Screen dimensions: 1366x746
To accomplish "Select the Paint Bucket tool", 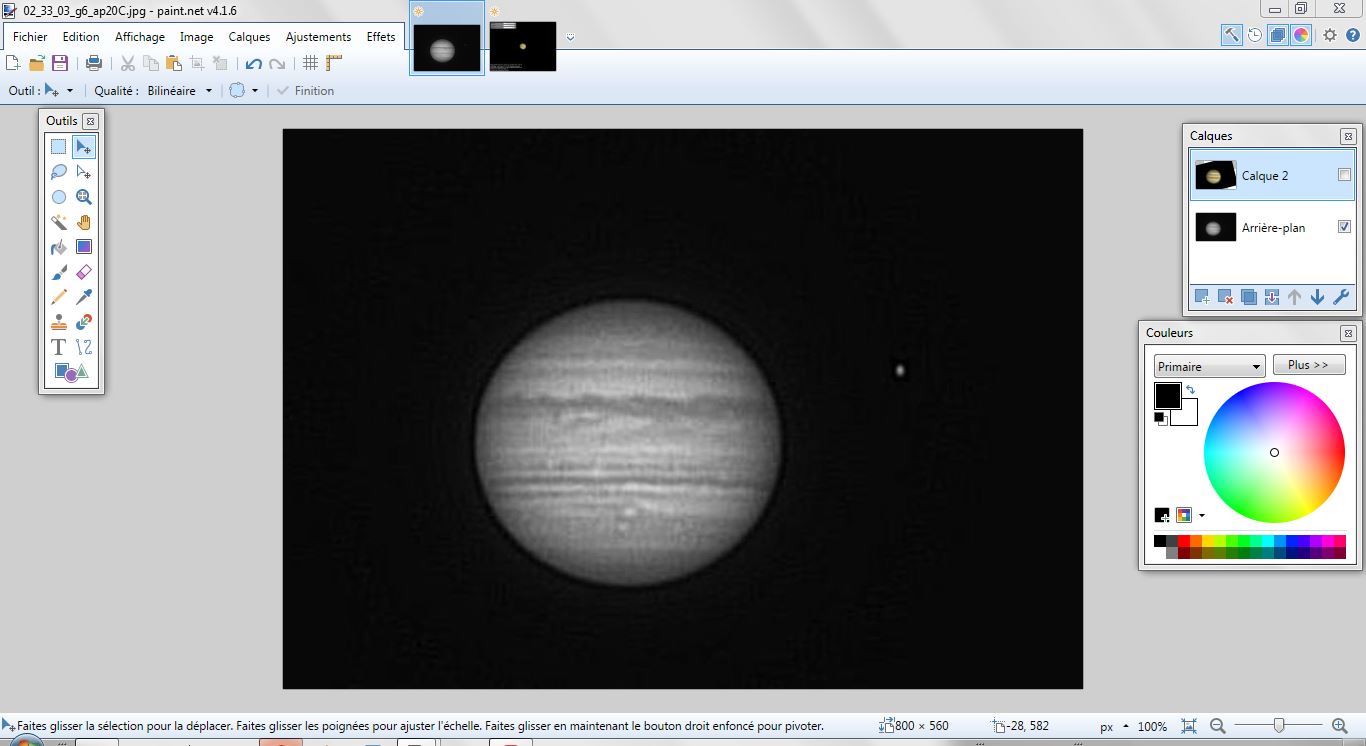I will [59, 247].
